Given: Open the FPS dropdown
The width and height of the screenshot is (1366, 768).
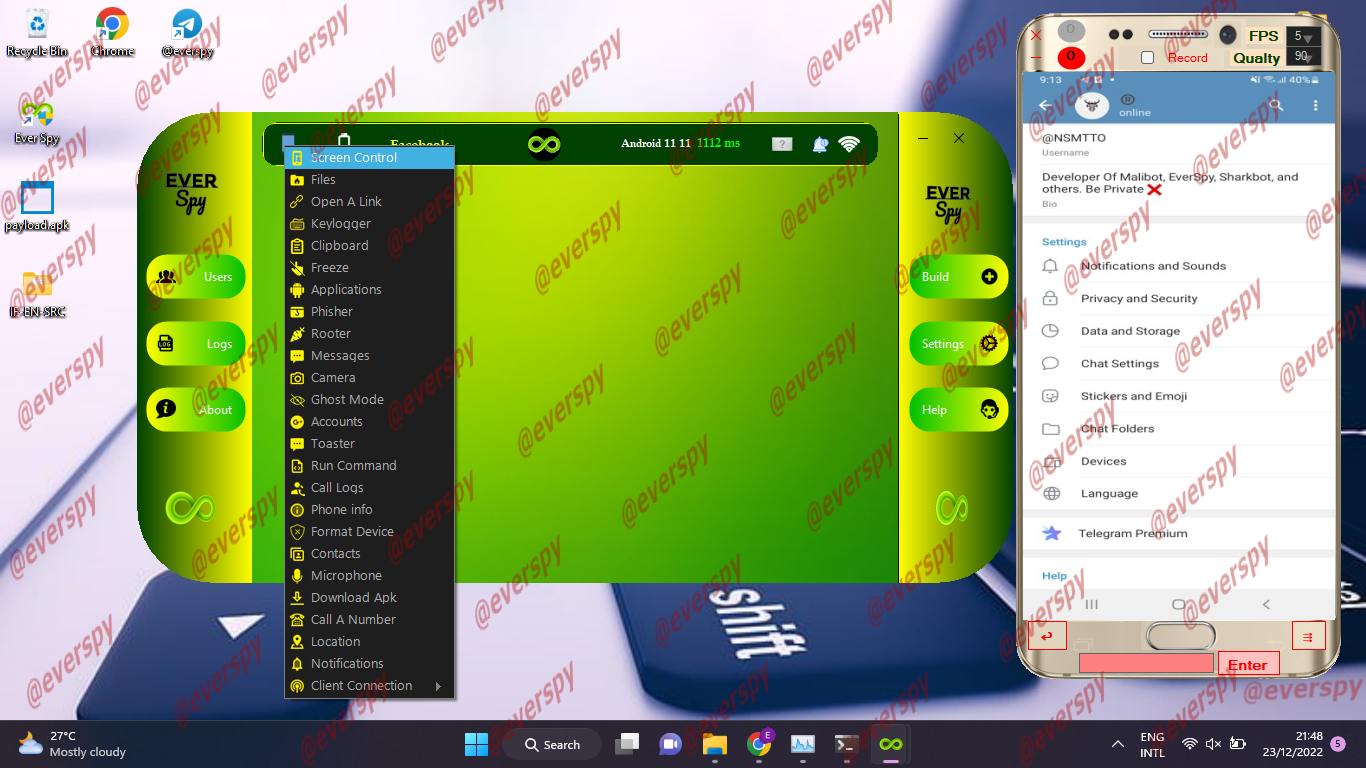Looking at the screenshot, I should (x=1302, y=36).
